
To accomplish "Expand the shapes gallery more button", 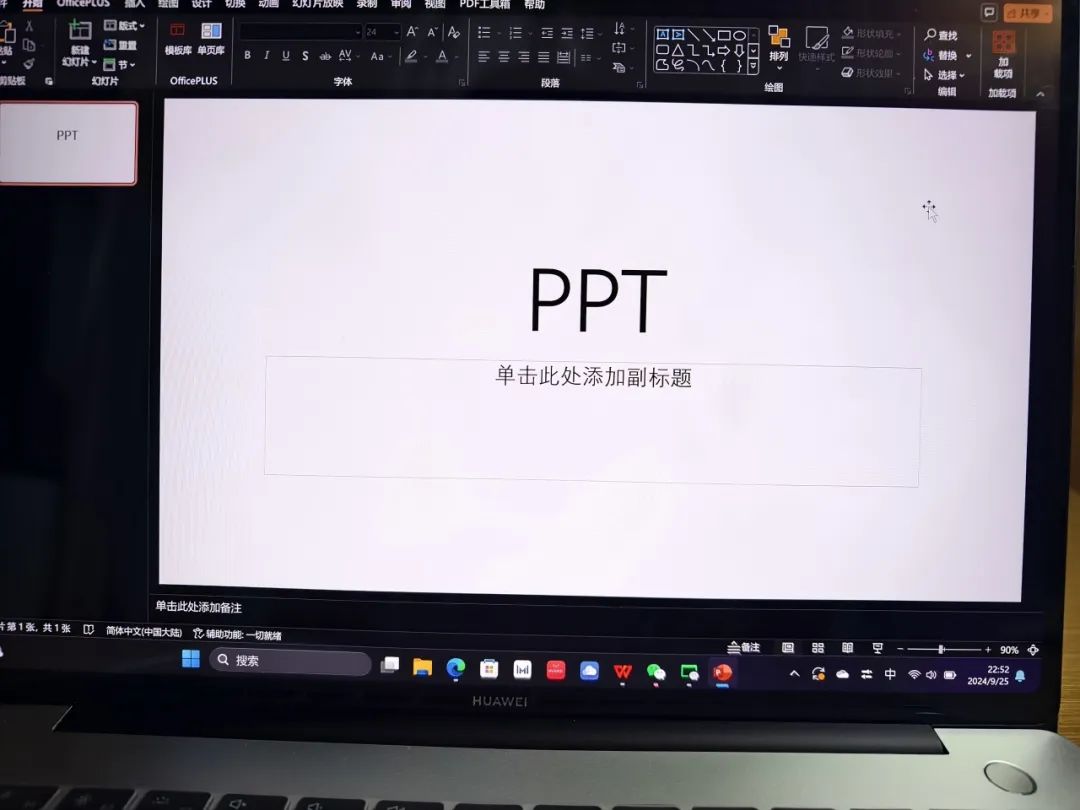I will click(754, 67).
